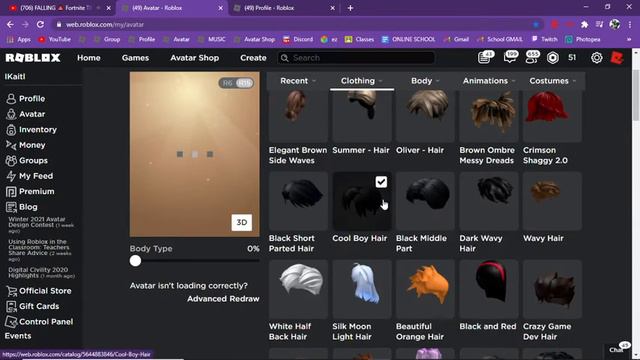Go to Money in the sidebar
This screenshot has width=640, height=360.
[25, 145]
